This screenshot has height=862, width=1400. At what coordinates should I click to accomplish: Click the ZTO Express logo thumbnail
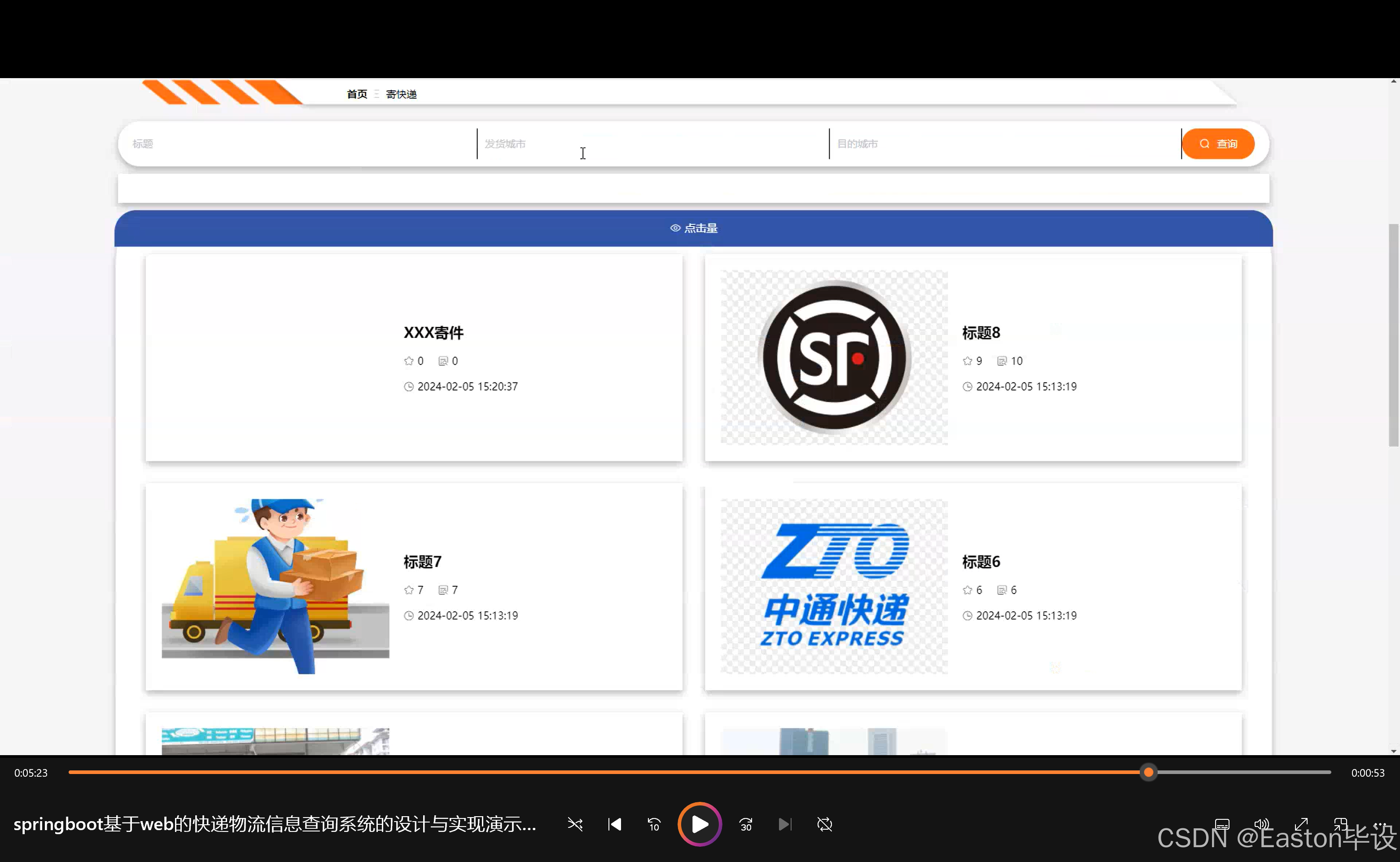tap(834, 587)
